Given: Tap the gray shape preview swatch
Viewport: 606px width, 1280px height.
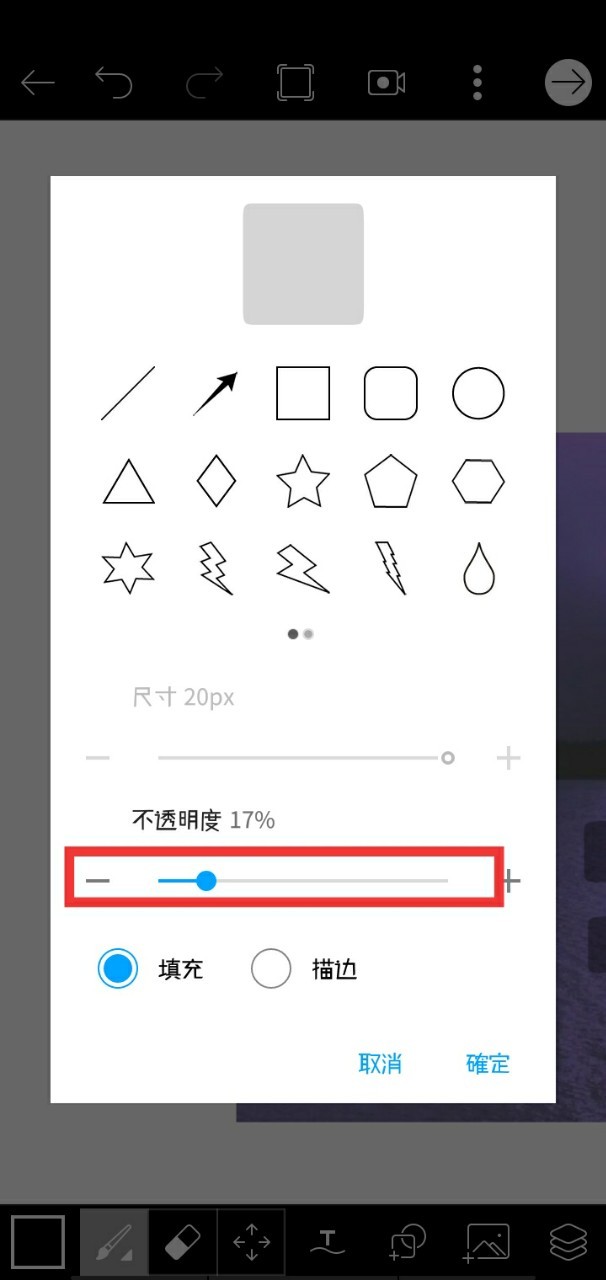Looking at the screenshot, I should (303, 264).
